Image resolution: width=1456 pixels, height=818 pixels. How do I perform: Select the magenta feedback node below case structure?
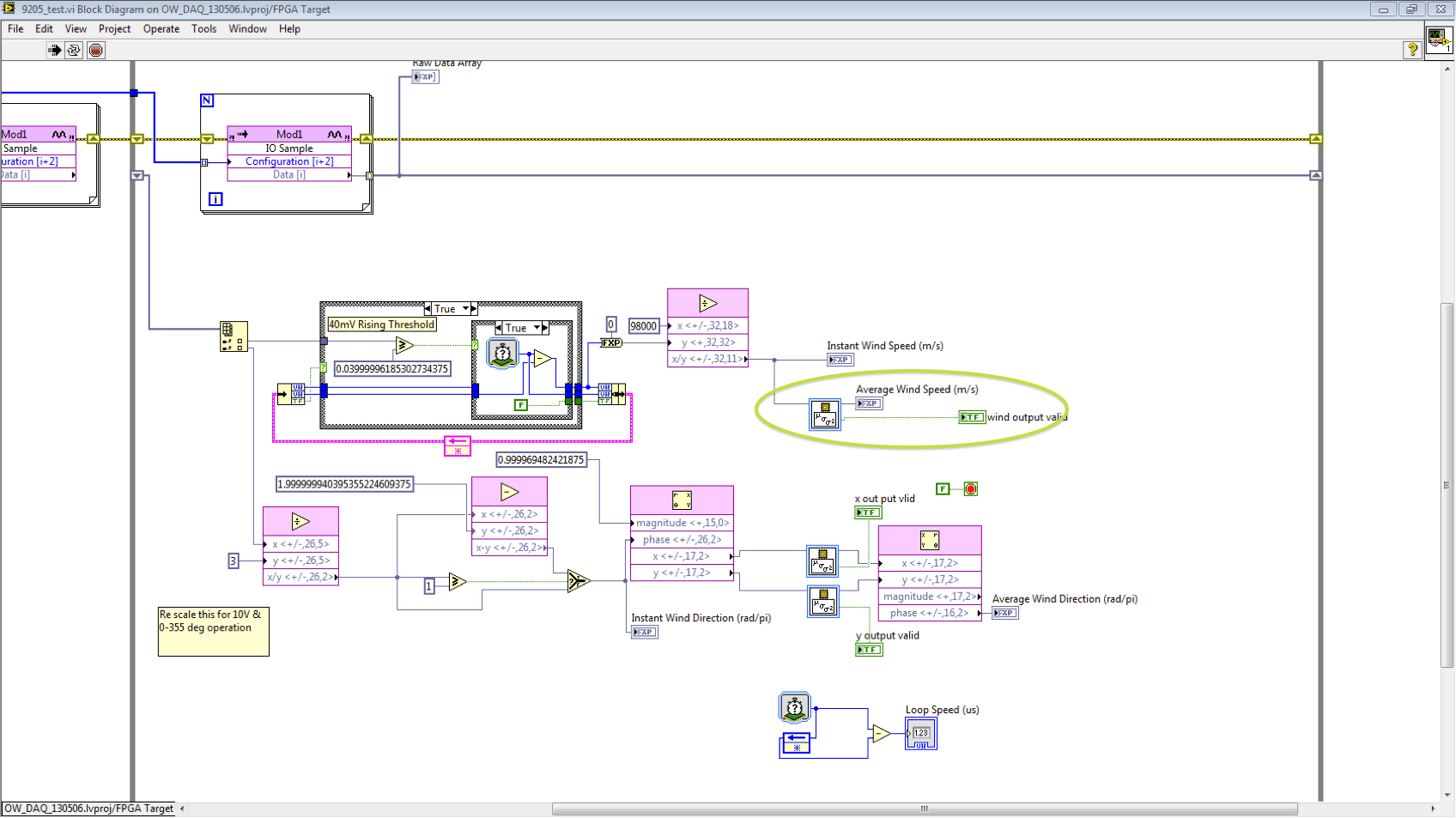(458, 445)
